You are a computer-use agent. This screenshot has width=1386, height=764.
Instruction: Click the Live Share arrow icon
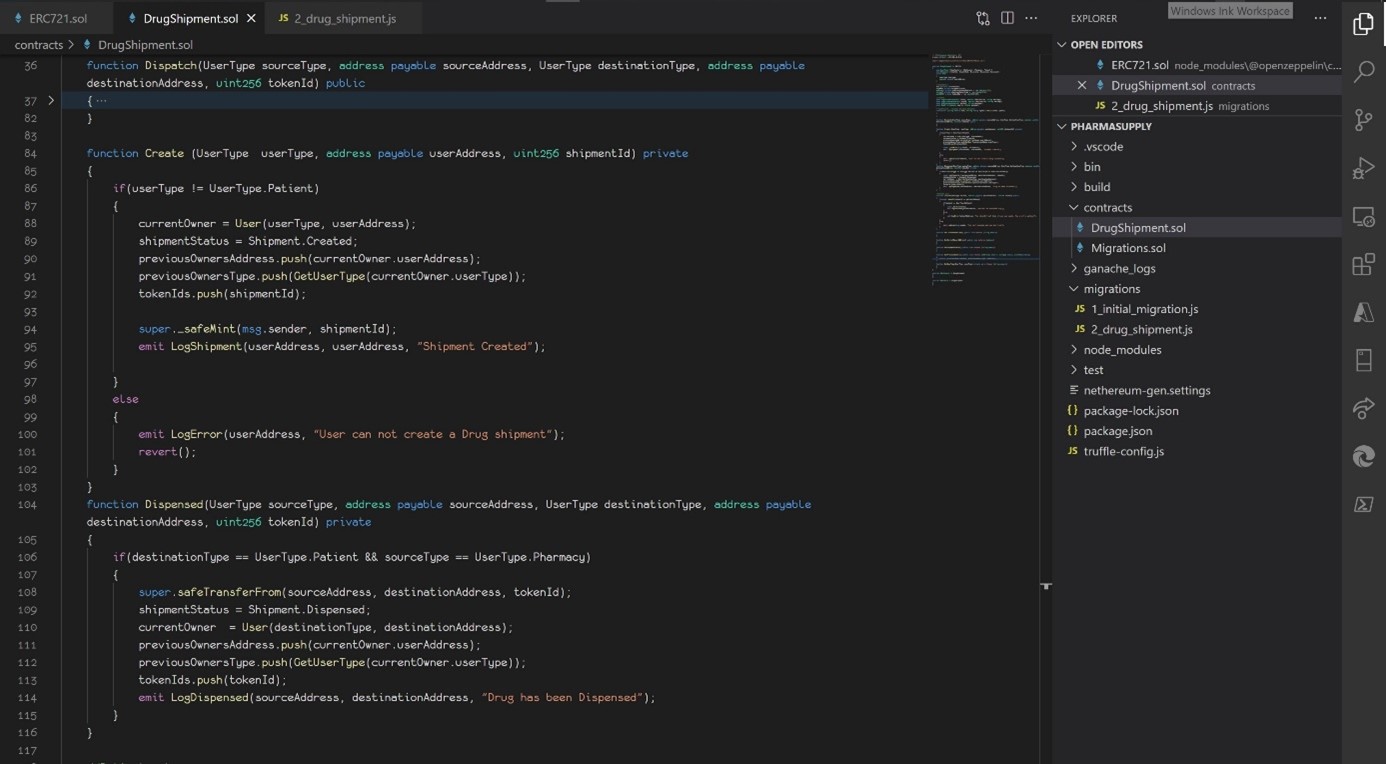(1363, 408)
